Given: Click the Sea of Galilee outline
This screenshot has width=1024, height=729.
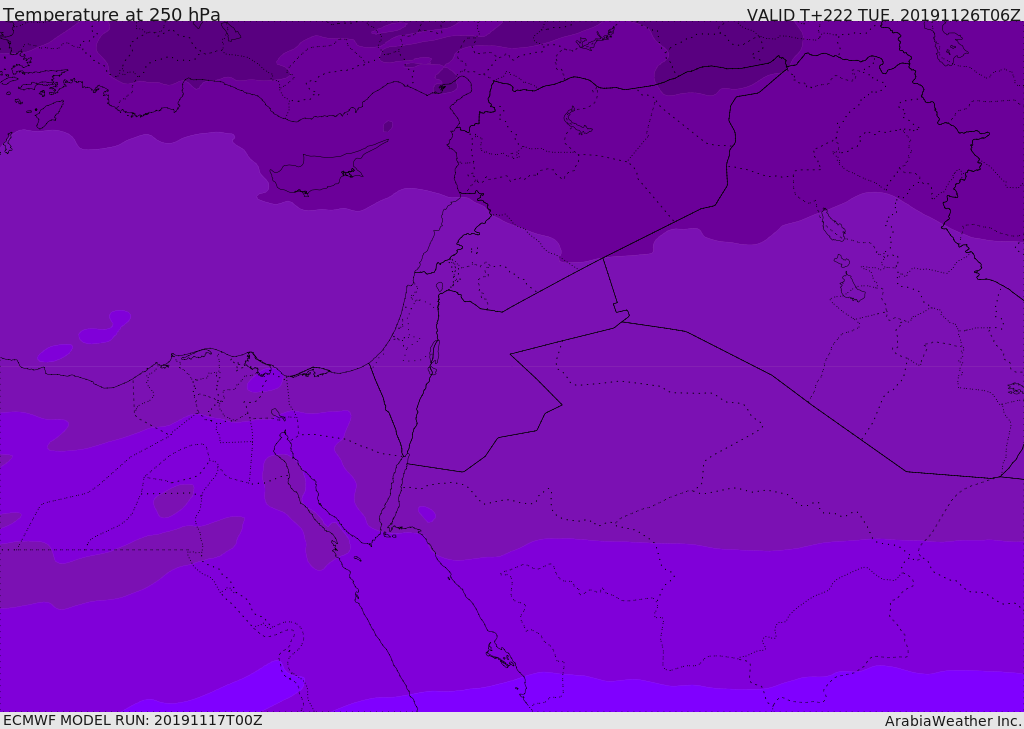Looking at the screenshot, I should coord(439,287).
